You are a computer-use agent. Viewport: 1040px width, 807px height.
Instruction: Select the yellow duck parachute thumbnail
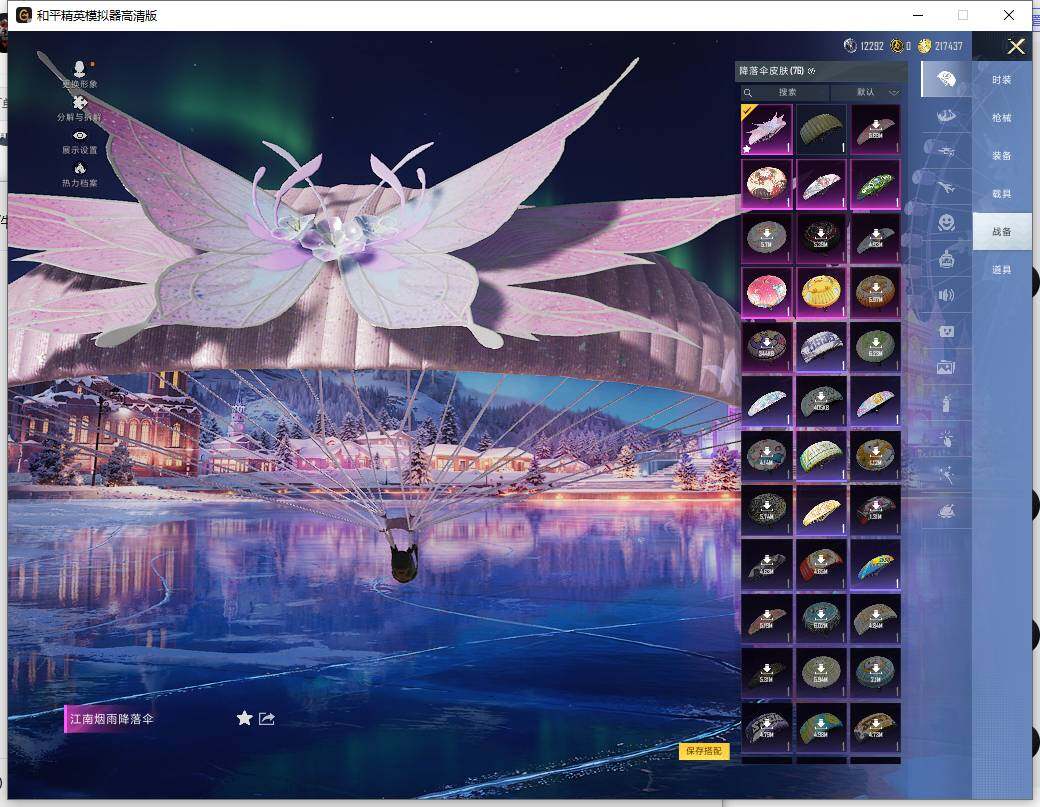tap(820, 292)
